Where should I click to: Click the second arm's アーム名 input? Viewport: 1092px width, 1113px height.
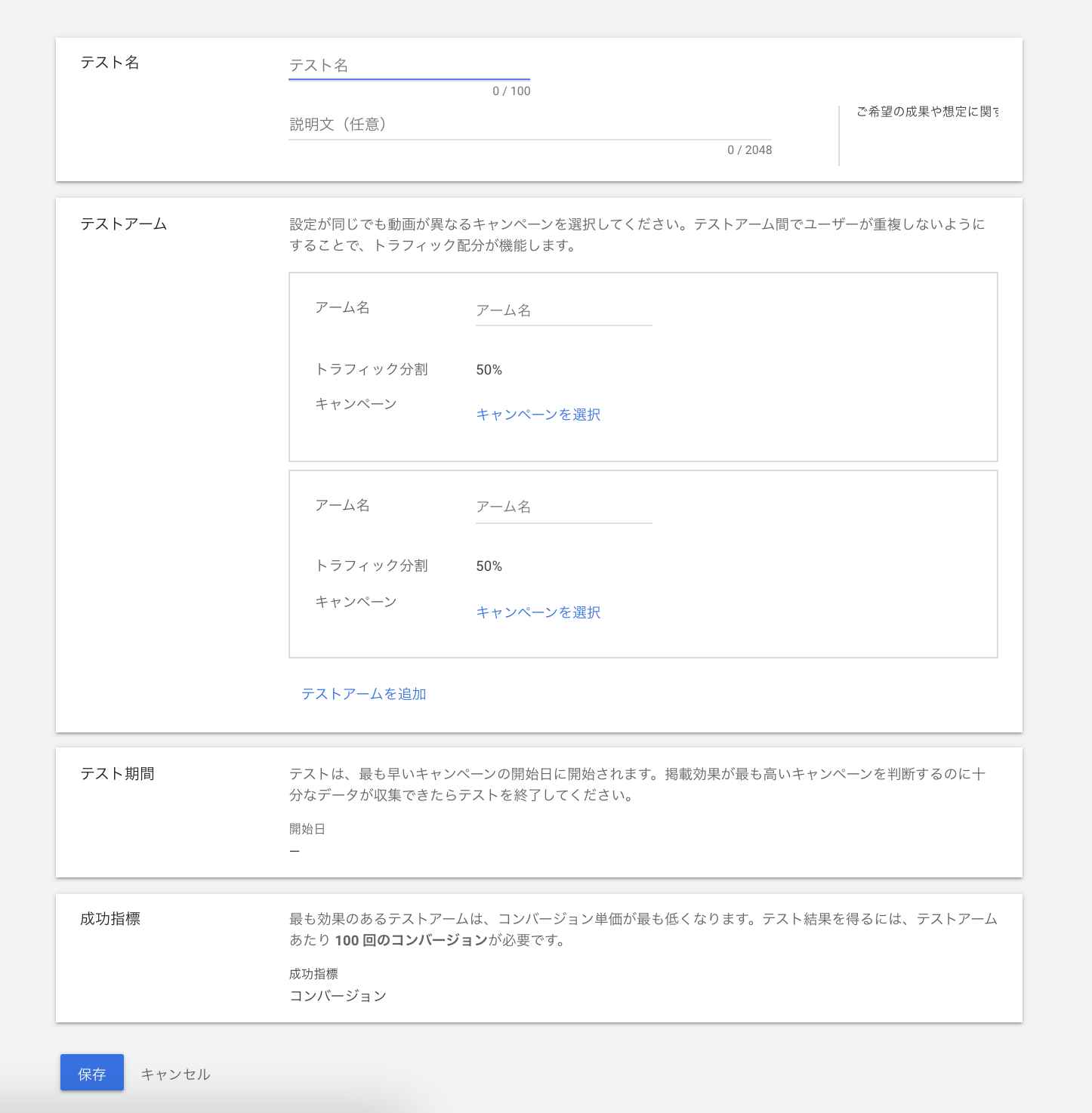tap(563, 507)
